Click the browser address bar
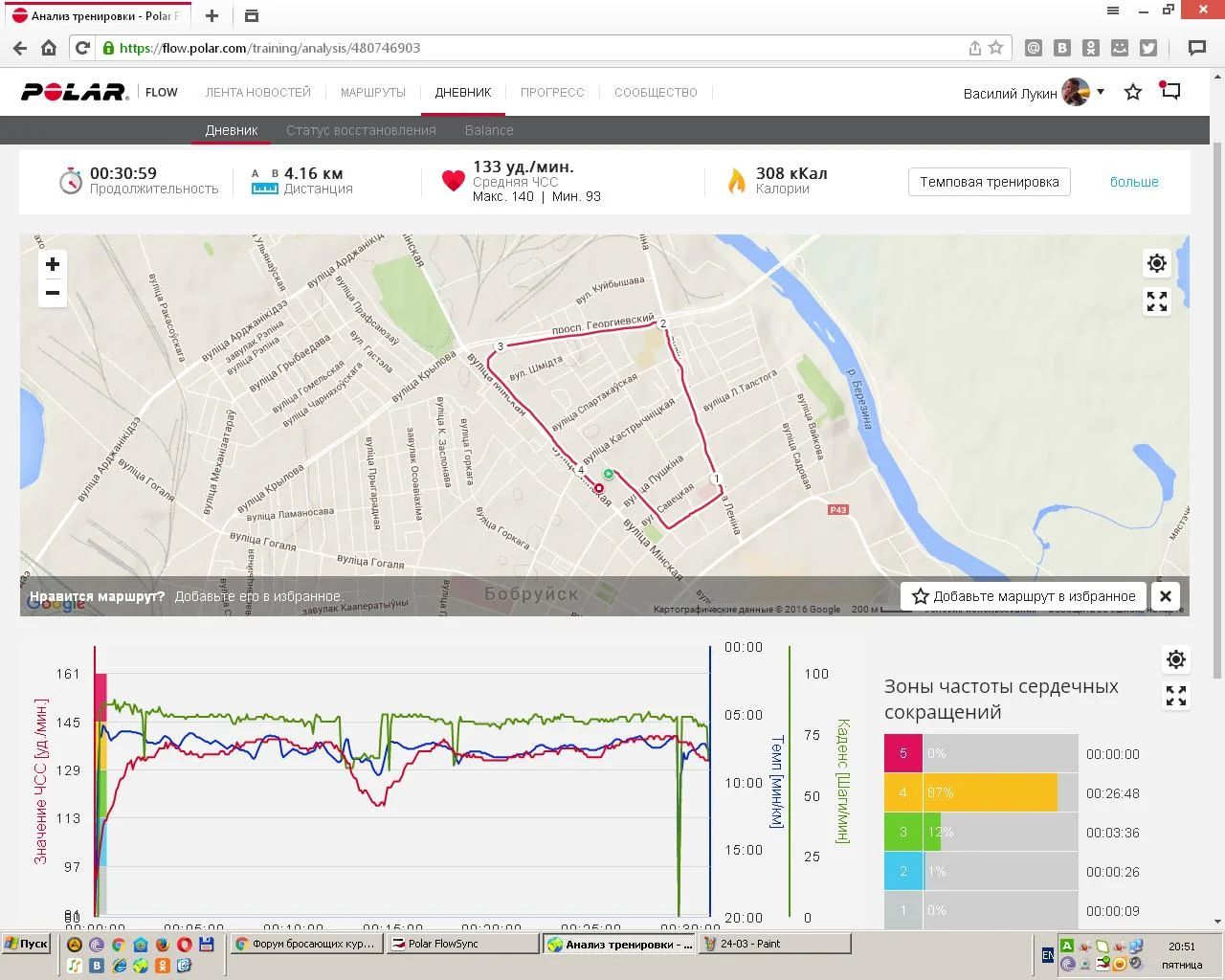Image resolution: width=1225 pixels, height=980 pixels. click(536, 48)
